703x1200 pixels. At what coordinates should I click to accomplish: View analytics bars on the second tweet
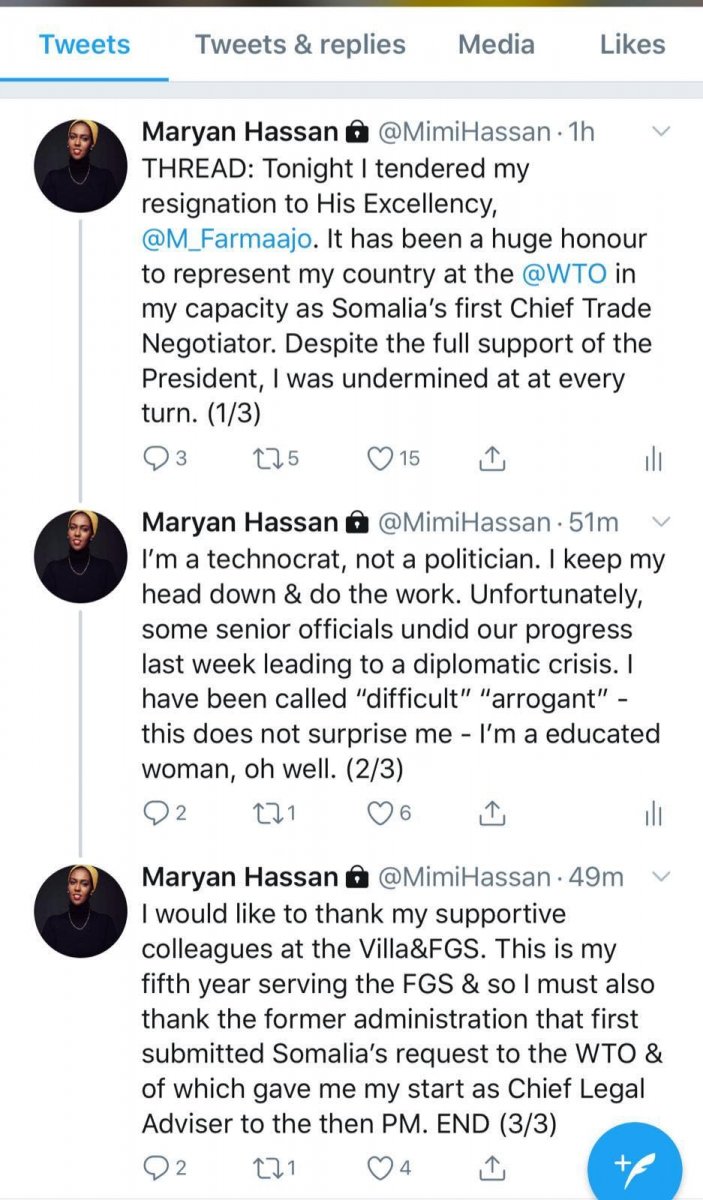[653, 815]
